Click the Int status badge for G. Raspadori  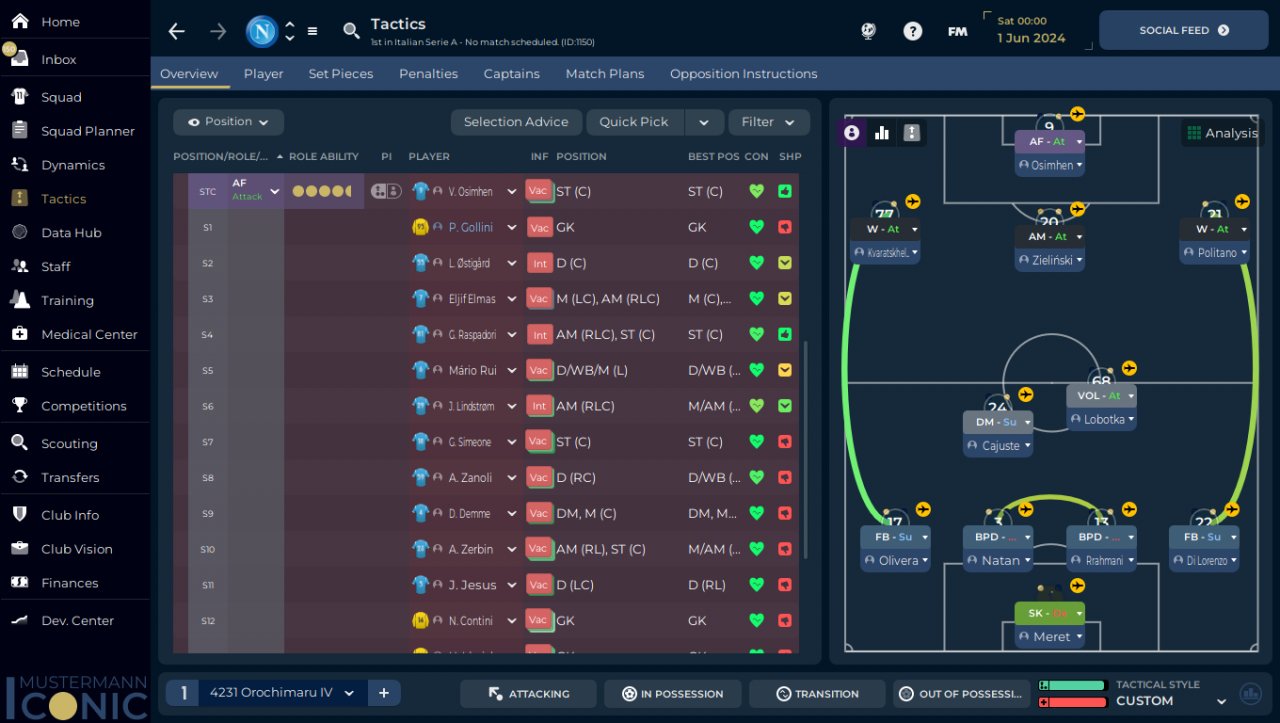[x=540, y=335]
